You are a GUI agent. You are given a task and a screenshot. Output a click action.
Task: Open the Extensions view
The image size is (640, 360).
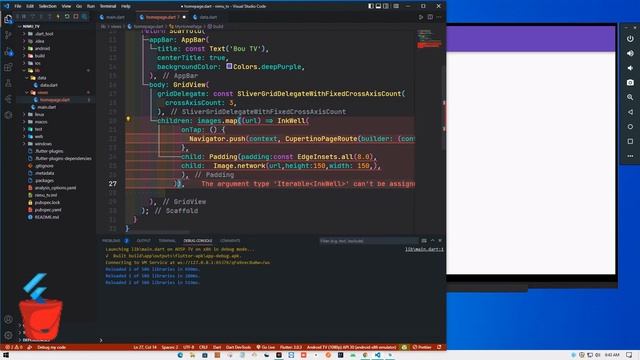(8, 67)
